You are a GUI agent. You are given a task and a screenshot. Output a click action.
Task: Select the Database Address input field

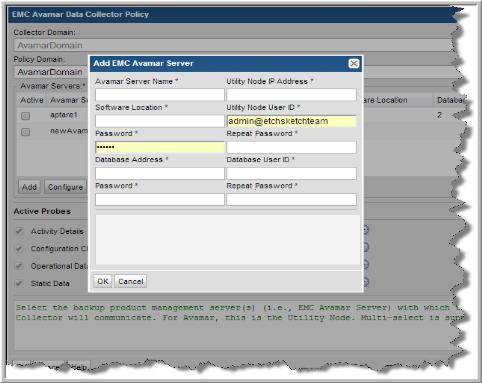point(160,173)
